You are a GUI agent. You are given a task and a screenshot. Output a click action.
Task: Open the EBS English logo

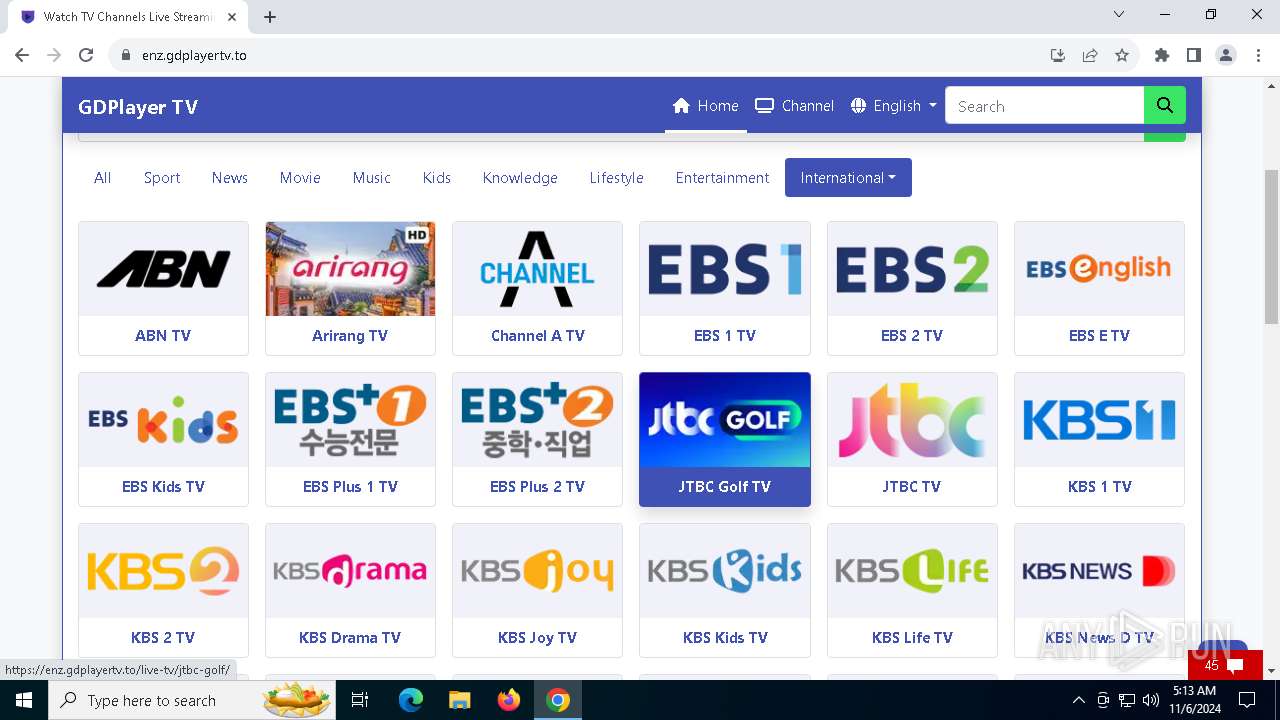pyautogui.click(x=1099, y=269)
